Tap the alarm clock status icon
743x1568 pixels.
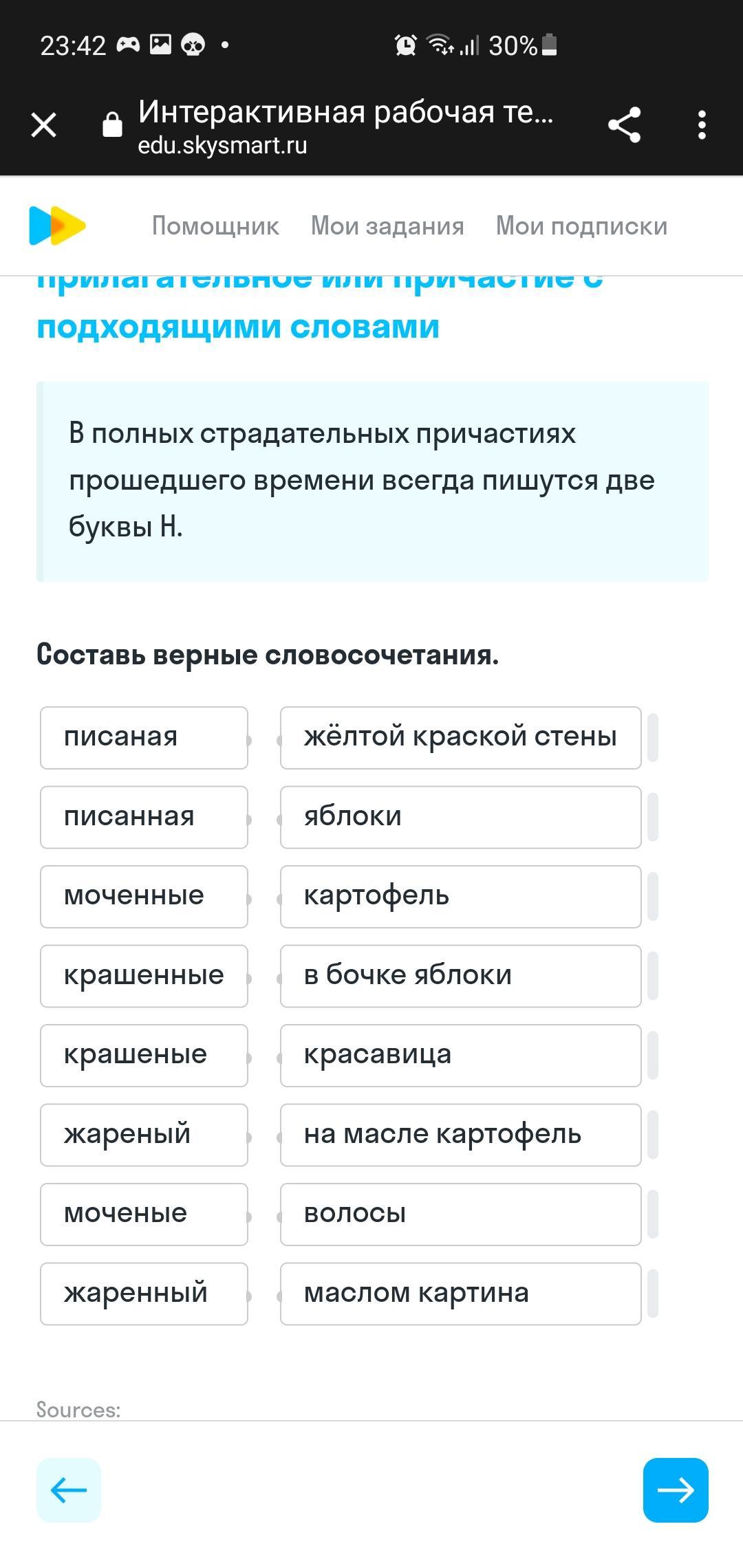[405, 45]
